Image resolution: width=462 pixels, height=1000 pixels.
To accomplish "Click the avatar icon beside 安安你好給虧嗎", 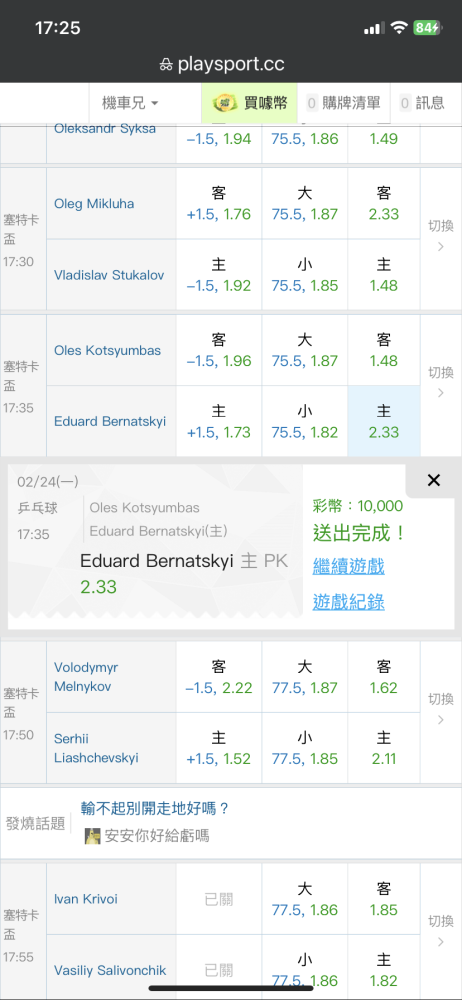I will pos(93,836).
